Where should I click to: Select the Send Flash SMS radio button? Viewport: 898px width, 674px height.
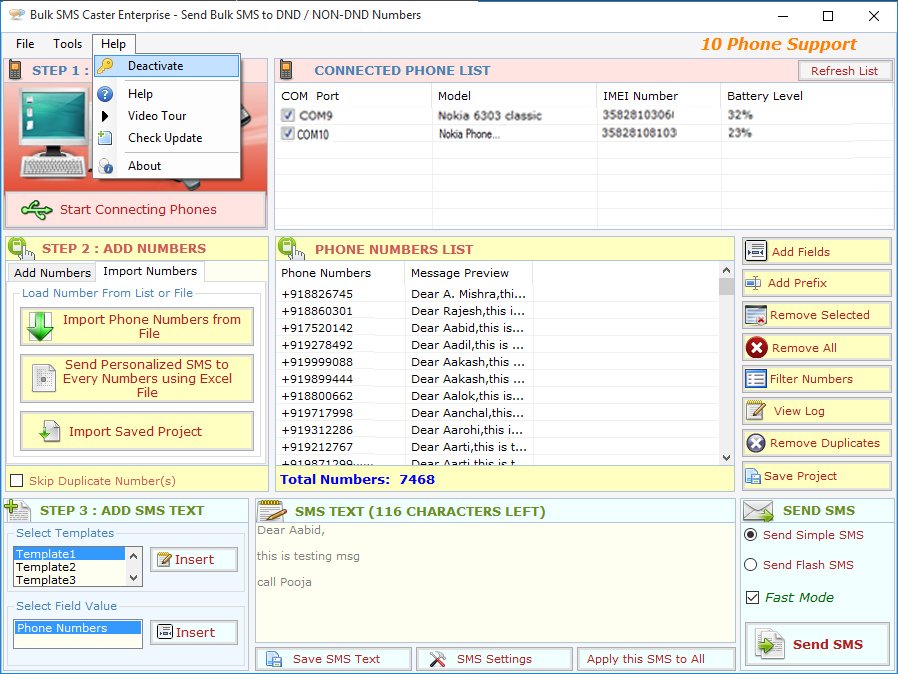[x=751, y=565]
